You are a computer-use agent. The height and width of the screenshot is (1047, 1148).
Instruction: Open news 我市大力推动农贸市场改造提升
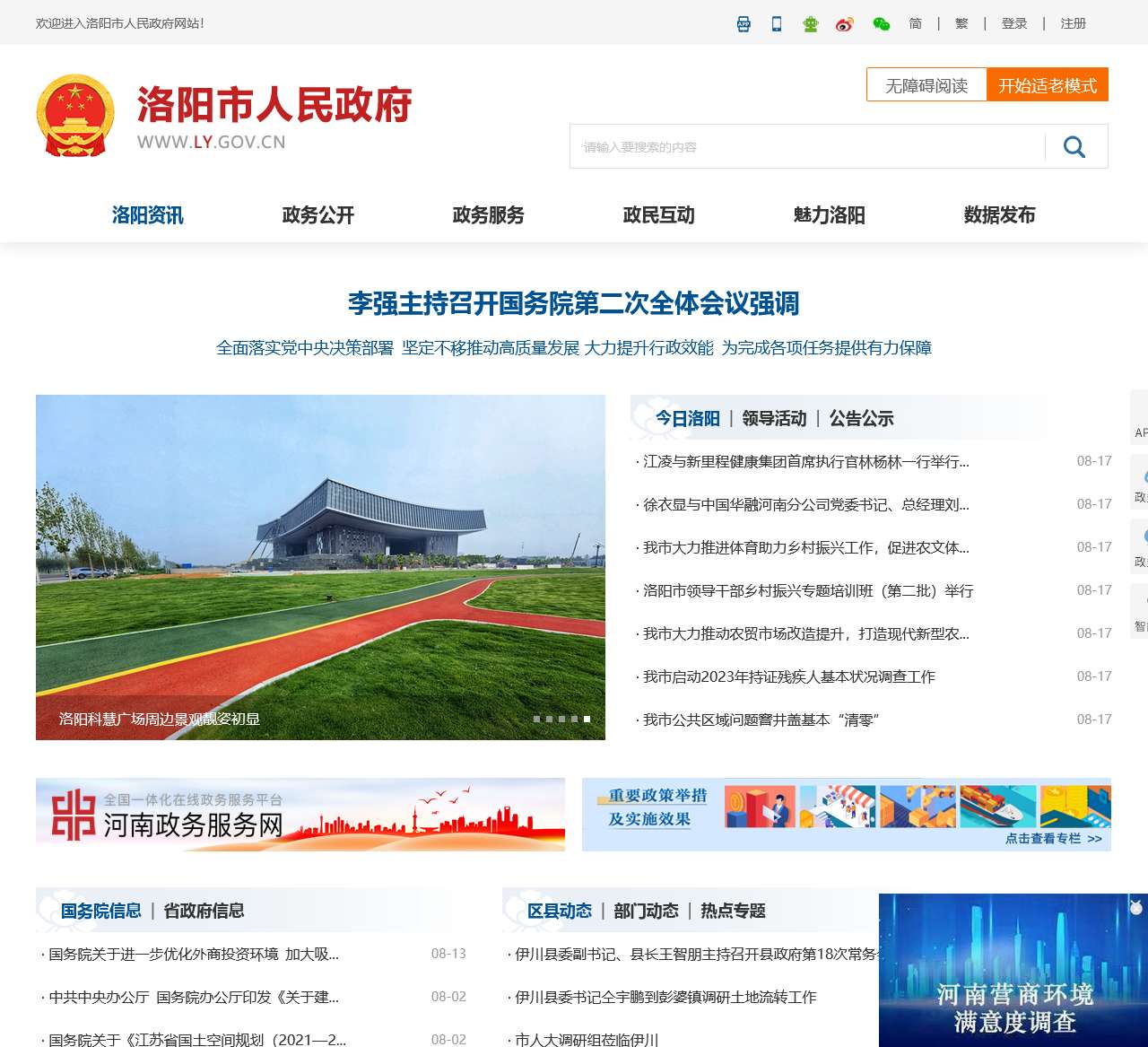[805, 634]
